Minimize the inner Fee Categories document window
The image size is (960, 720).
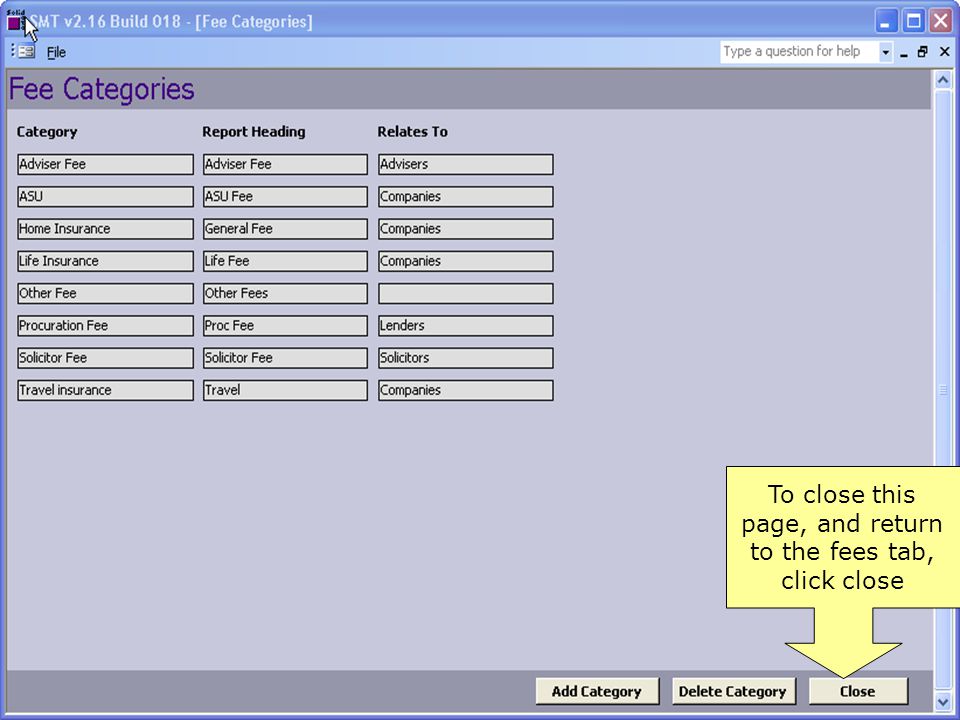coord(904,53)
